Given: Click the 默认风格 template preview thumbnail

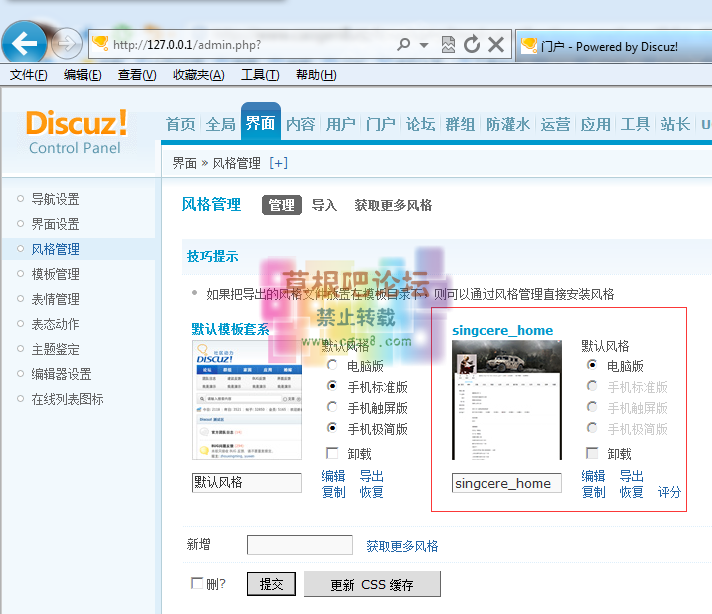Looking at the screenshot, I should (x=247, y=400).
